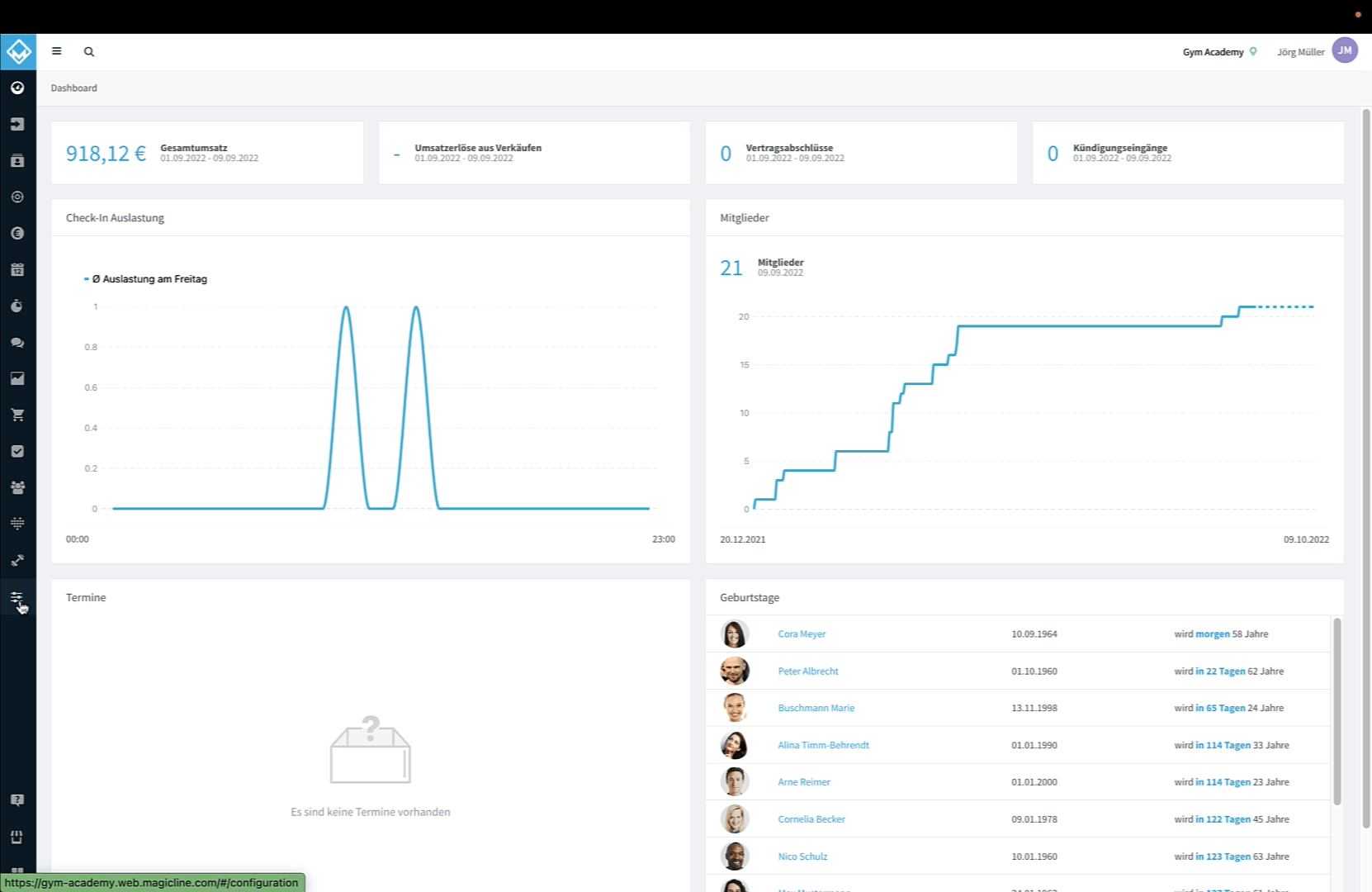
Task: Click the Gesamtumsatz 918,12 € card
Action: coord(207,153)
